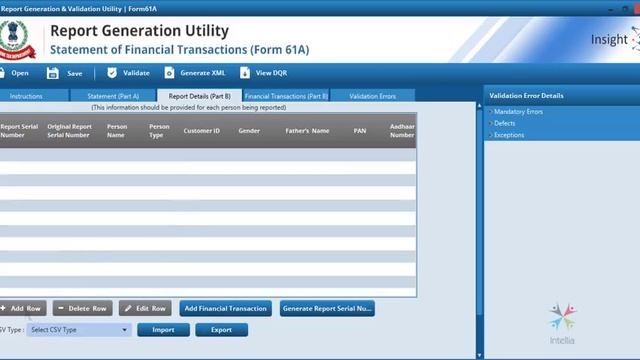
Task: Click the Insight logo text
Action: point(609,40)
